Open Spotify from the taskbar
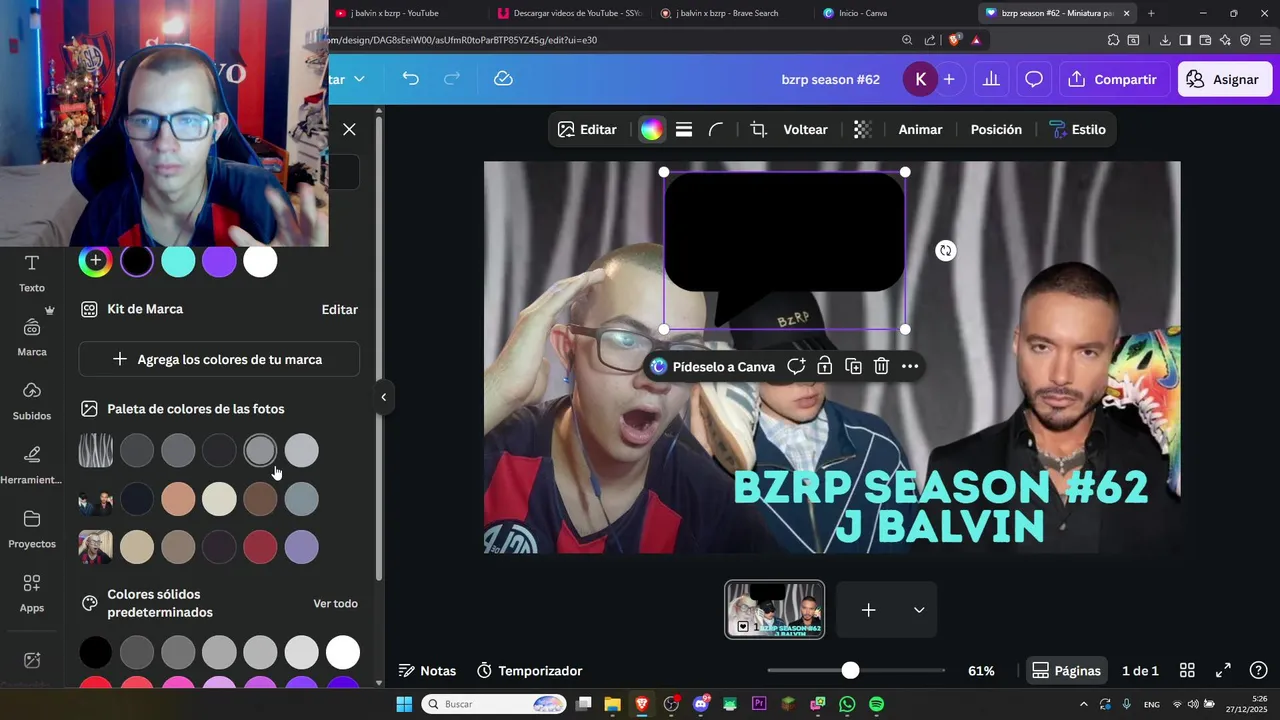 click(x=876, y=704)
